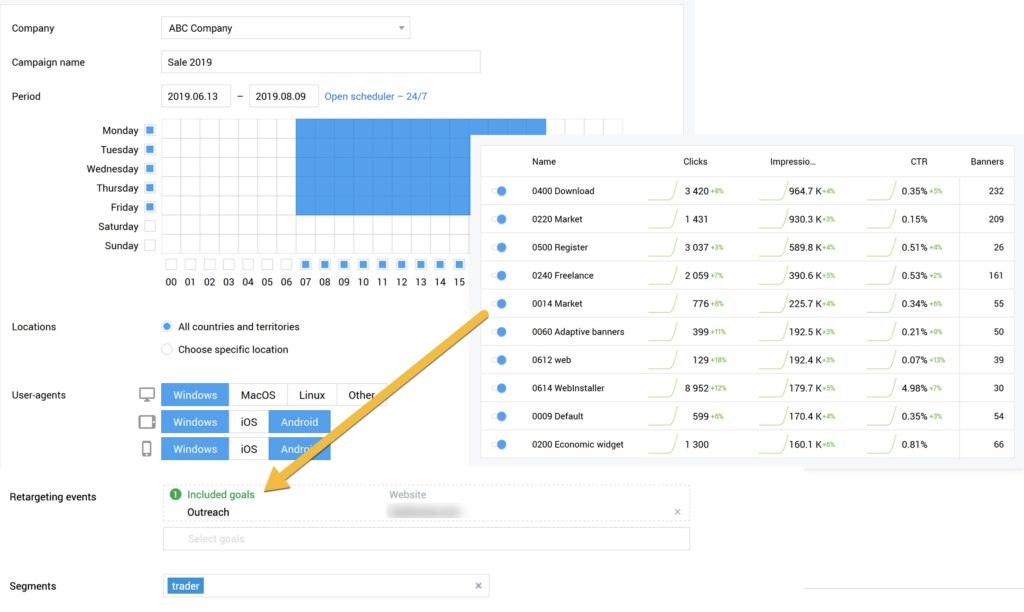Toggle desktop Linux user-agent button
This screenshot has height=612, width=1024.
pos(312,395)
